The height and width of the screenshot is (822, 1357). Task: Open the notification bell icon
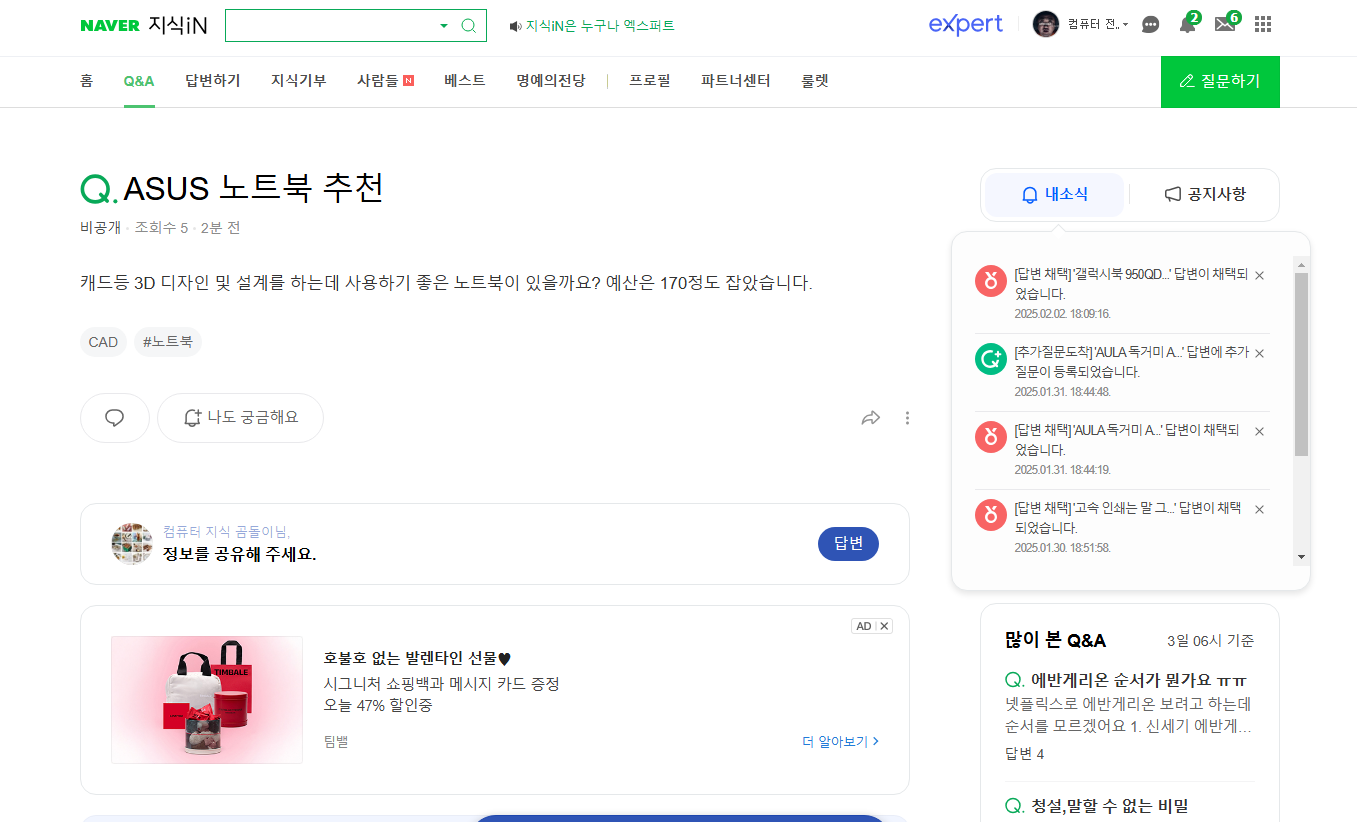[1187, 25]
